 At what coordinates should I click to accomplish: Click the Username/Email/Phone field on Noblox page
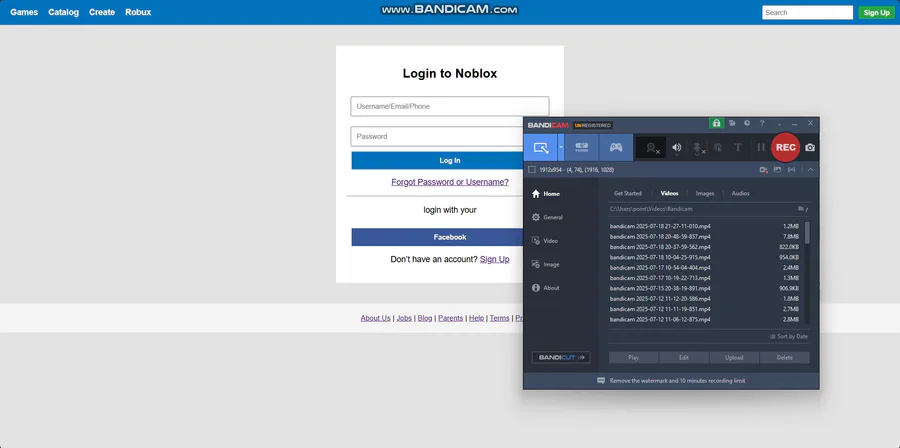coord(449,106)
